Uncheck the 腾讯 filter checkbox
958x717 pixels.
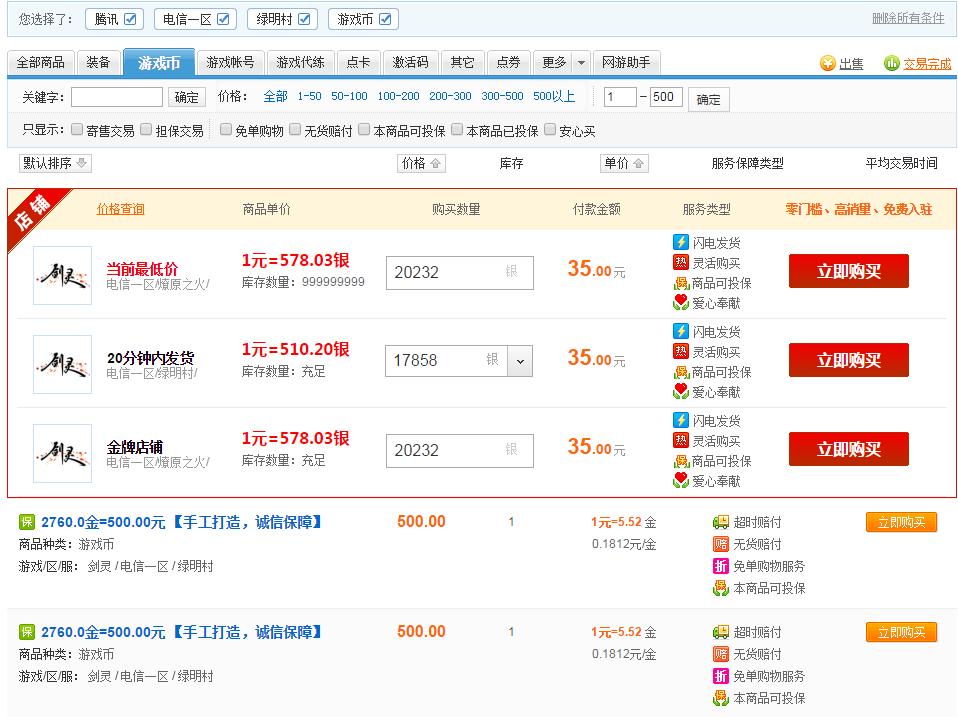[x=133, y=17]
